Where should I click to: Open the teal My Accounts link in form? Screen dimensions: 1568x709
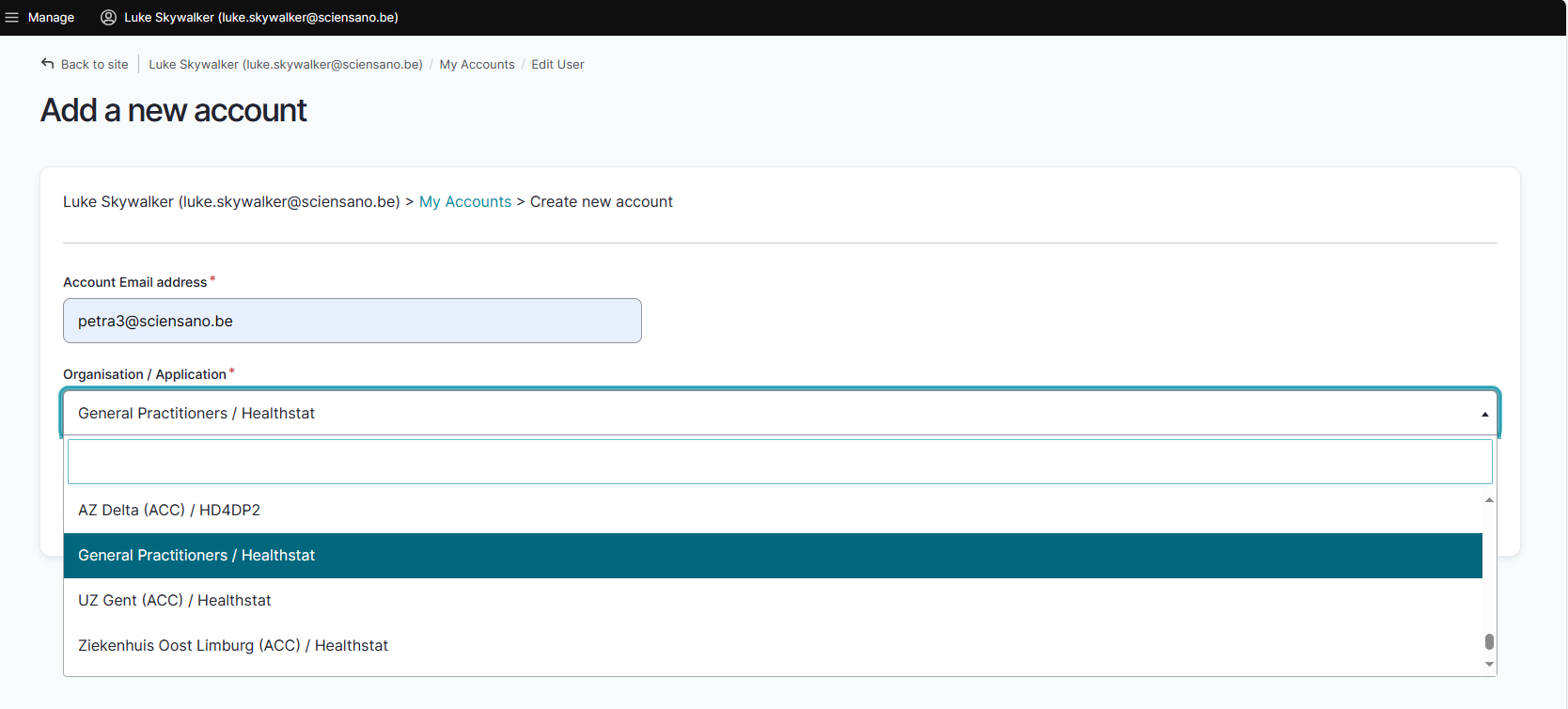(464, 202)
